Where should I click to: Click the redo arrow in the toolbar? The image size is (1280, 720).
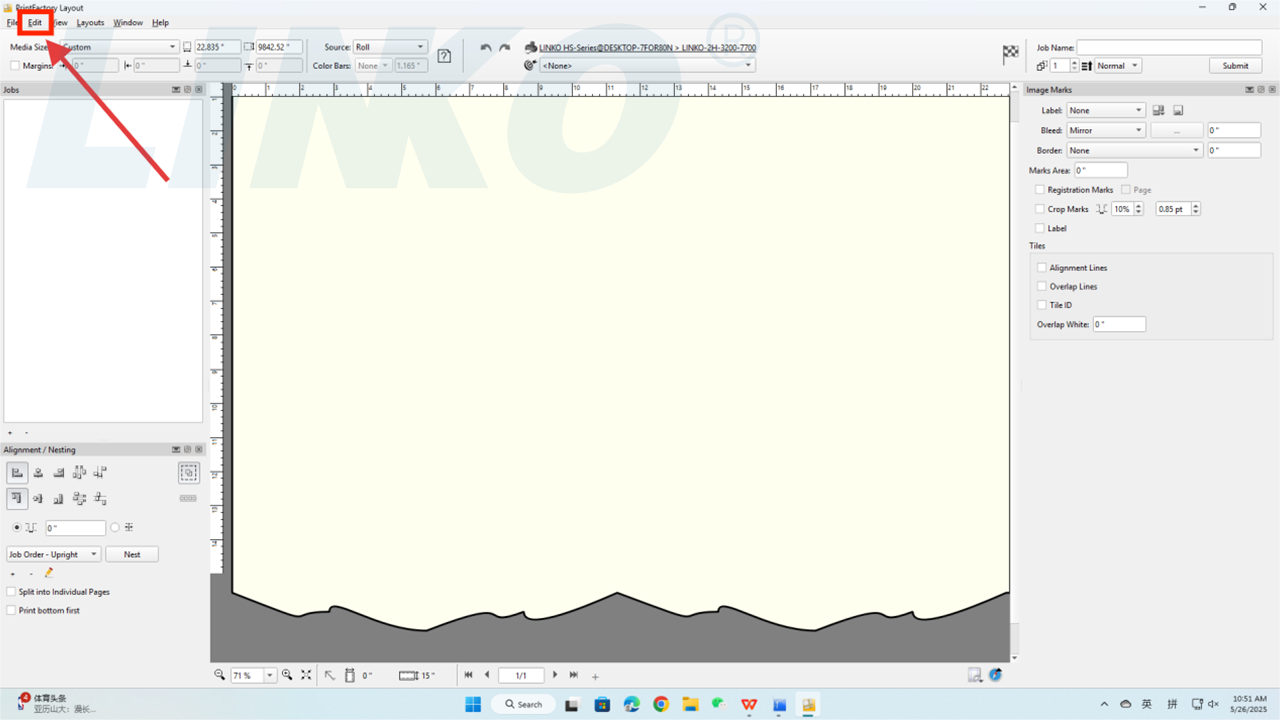click(505, 48)
